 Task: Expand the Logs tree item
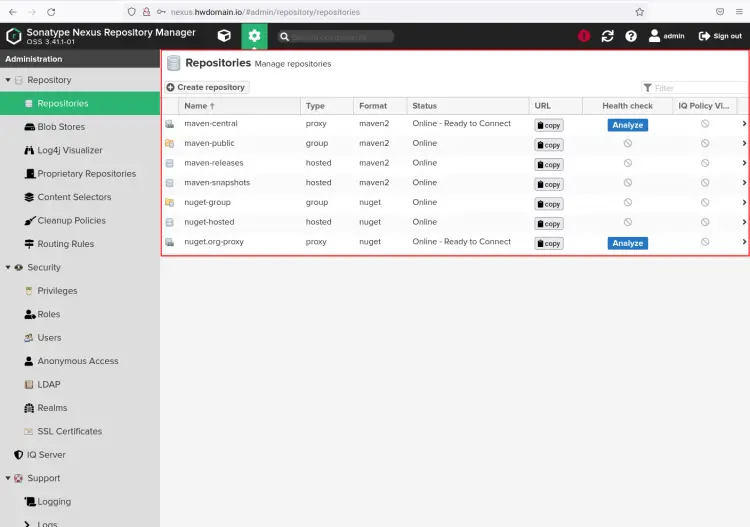[x=27, y=524]
